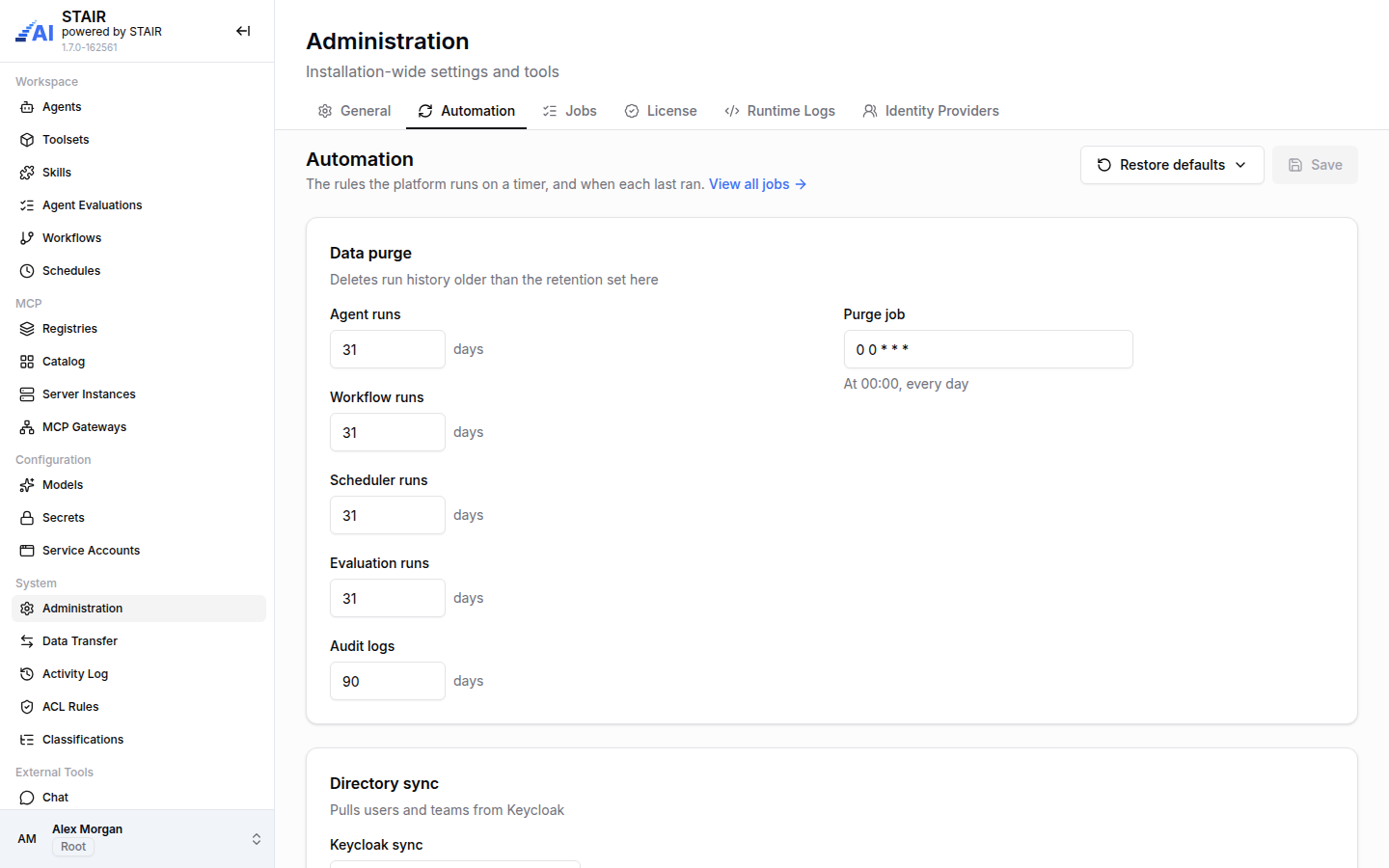Click the STAIR AI logo

35,32
